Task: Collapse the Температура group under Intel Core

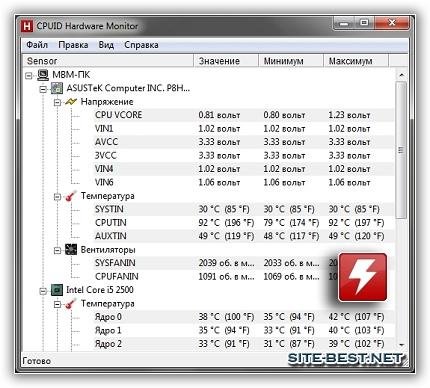Action: click(57, 304)
